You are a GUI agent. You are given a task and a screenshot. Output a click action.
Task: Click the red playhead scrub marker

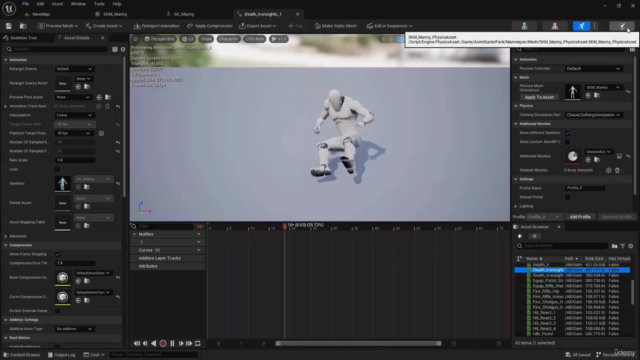(x=284, y=226)
